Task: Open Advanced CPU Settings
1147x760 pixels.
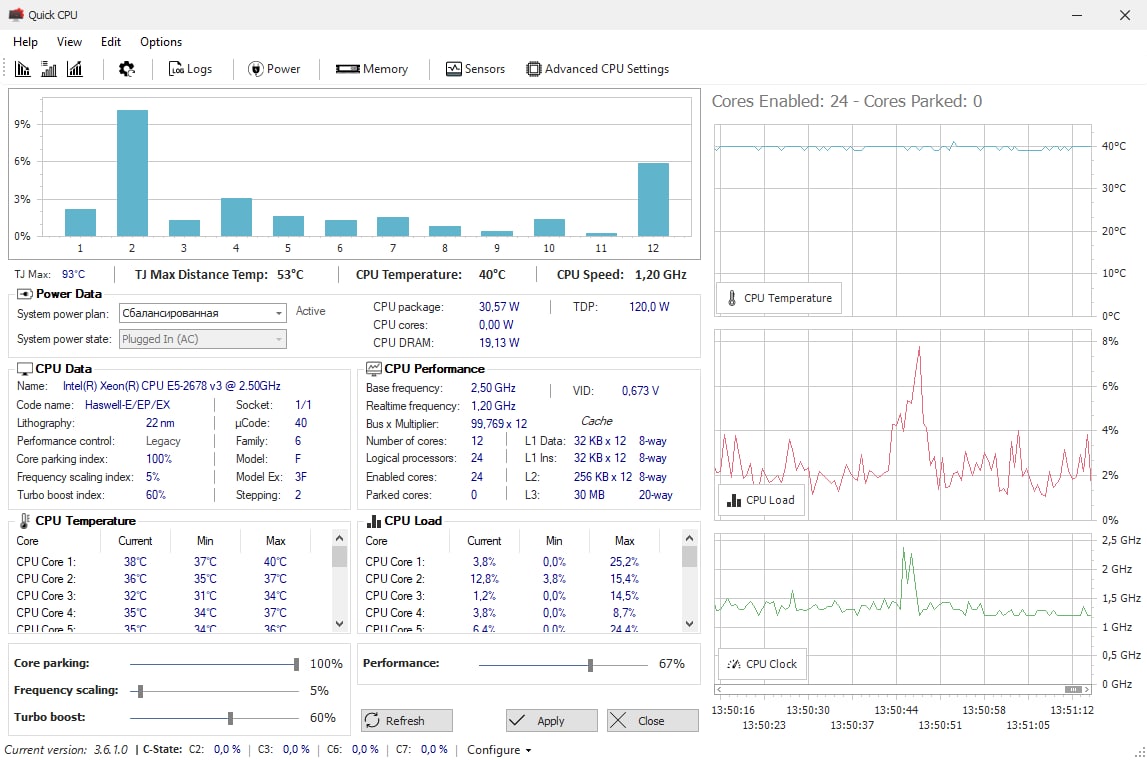Action: coord(598,69)
